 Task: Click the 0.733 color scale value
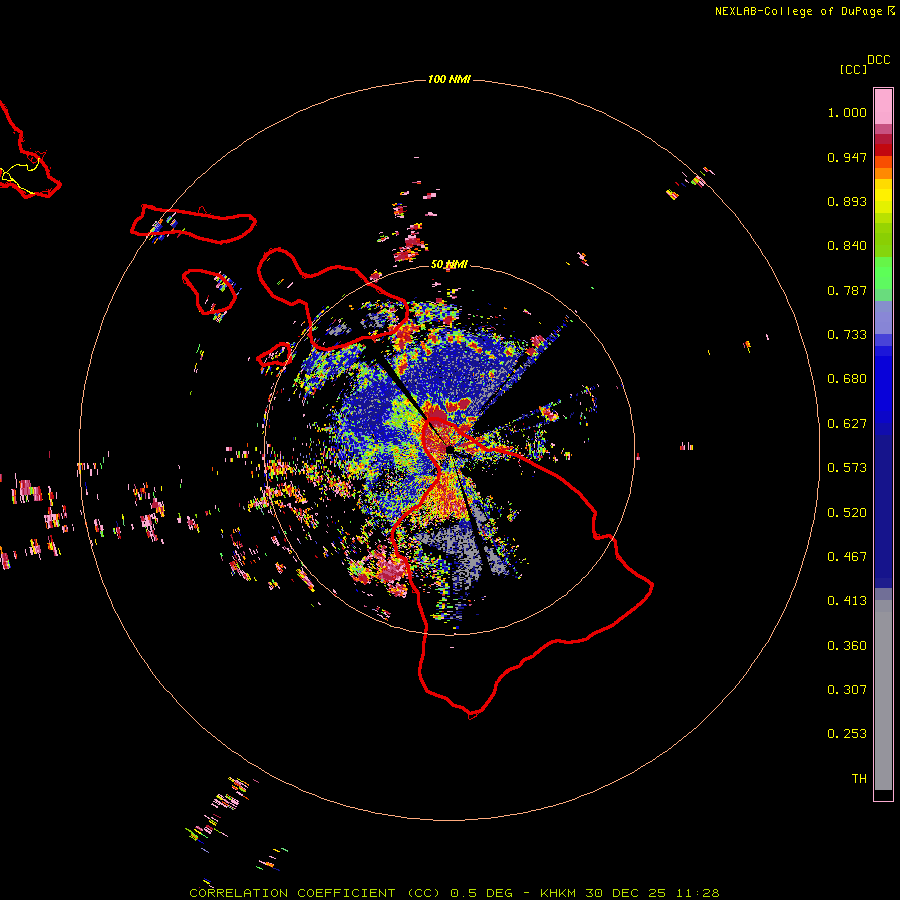tap(847, 335)
